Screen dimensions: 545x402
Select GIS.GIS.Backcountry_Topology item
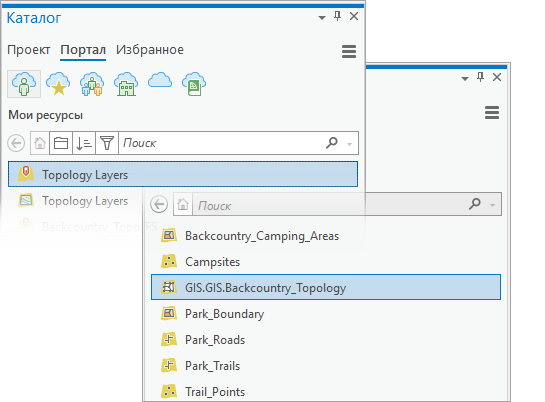(326, 287)
